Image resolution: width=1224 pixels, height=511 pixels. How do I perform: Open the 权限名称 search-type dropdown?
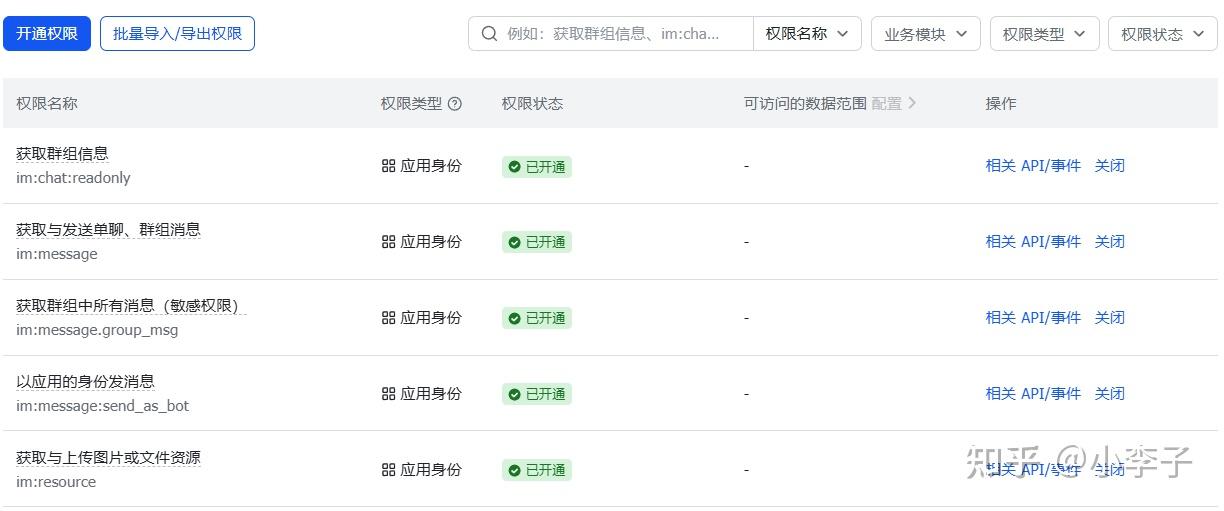tap(807, 34)
